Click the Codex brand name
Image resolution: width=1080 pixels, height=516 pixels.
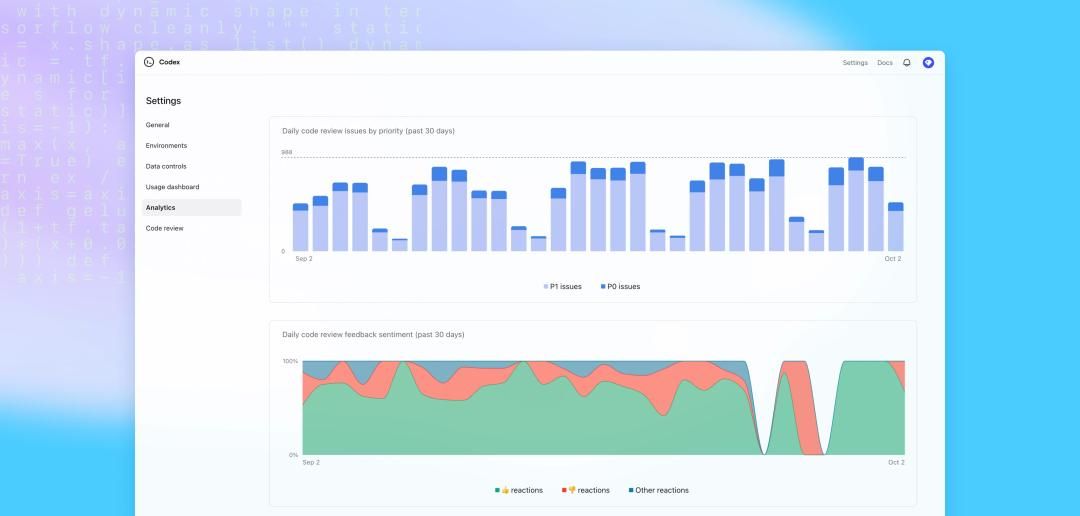[x=169, y=62]
